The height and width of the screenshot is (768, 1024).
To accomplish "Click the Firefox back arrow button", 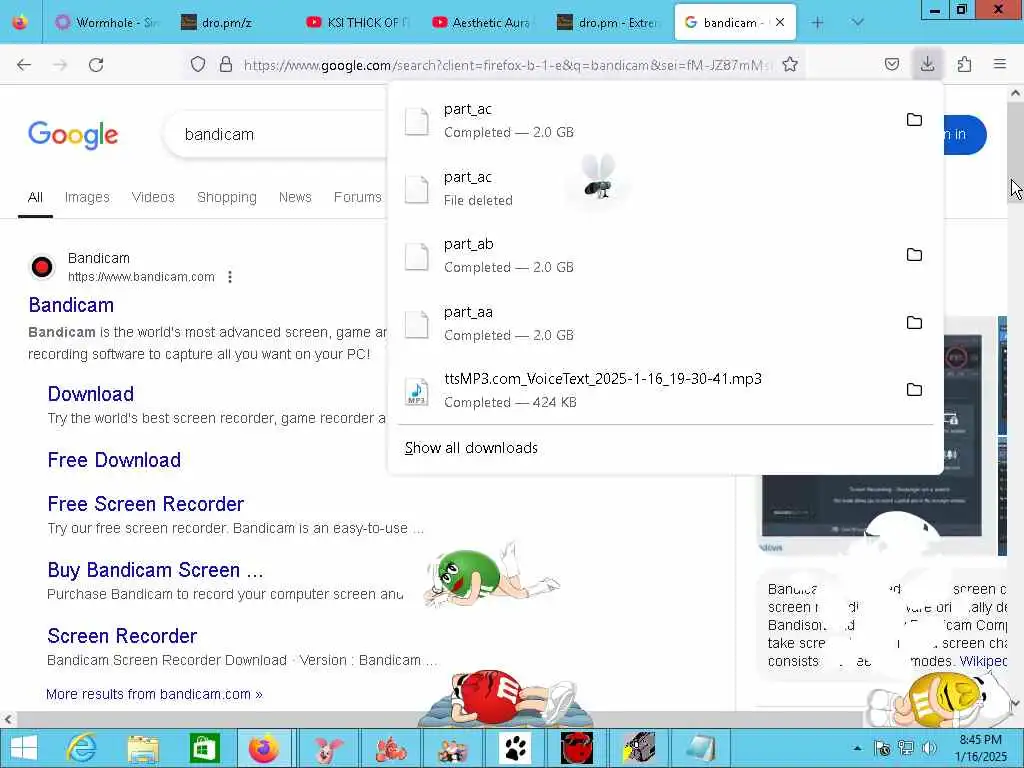I will pyautogui.click(x=24, y=65).
